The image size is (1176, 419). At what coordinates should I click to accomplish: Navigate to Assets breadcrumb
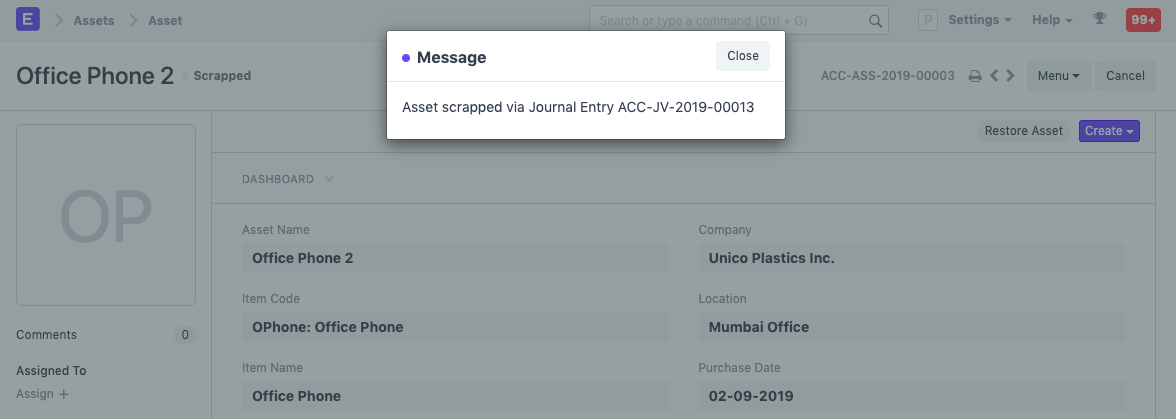[x=93, y=20]
